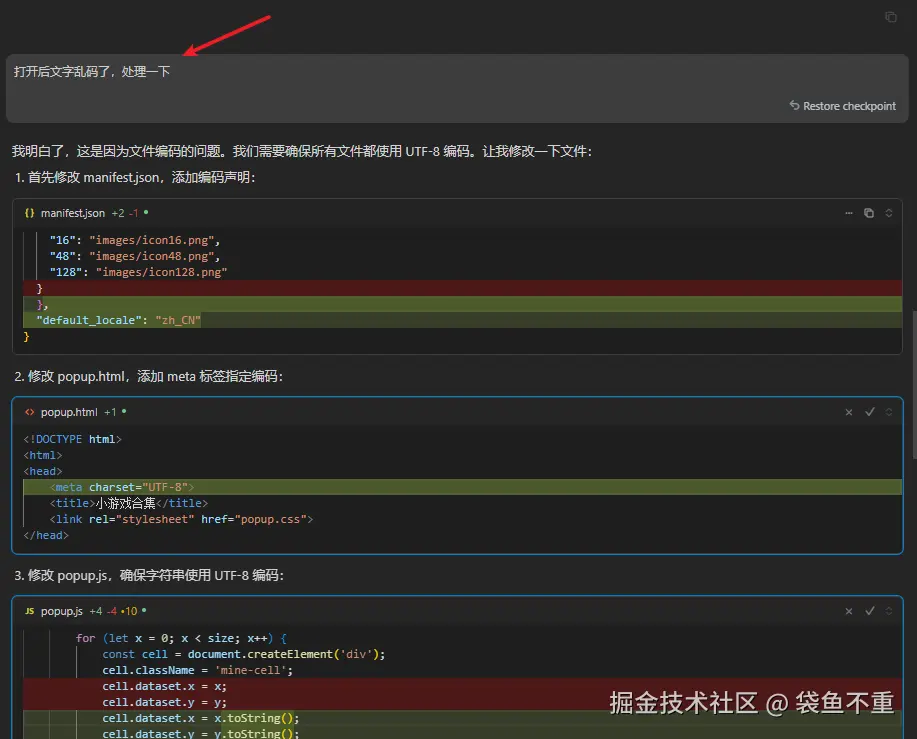Click the step text "3. 修改 popup.js"
The width and height of the screenshot is (917, 739).
[149, 575]
